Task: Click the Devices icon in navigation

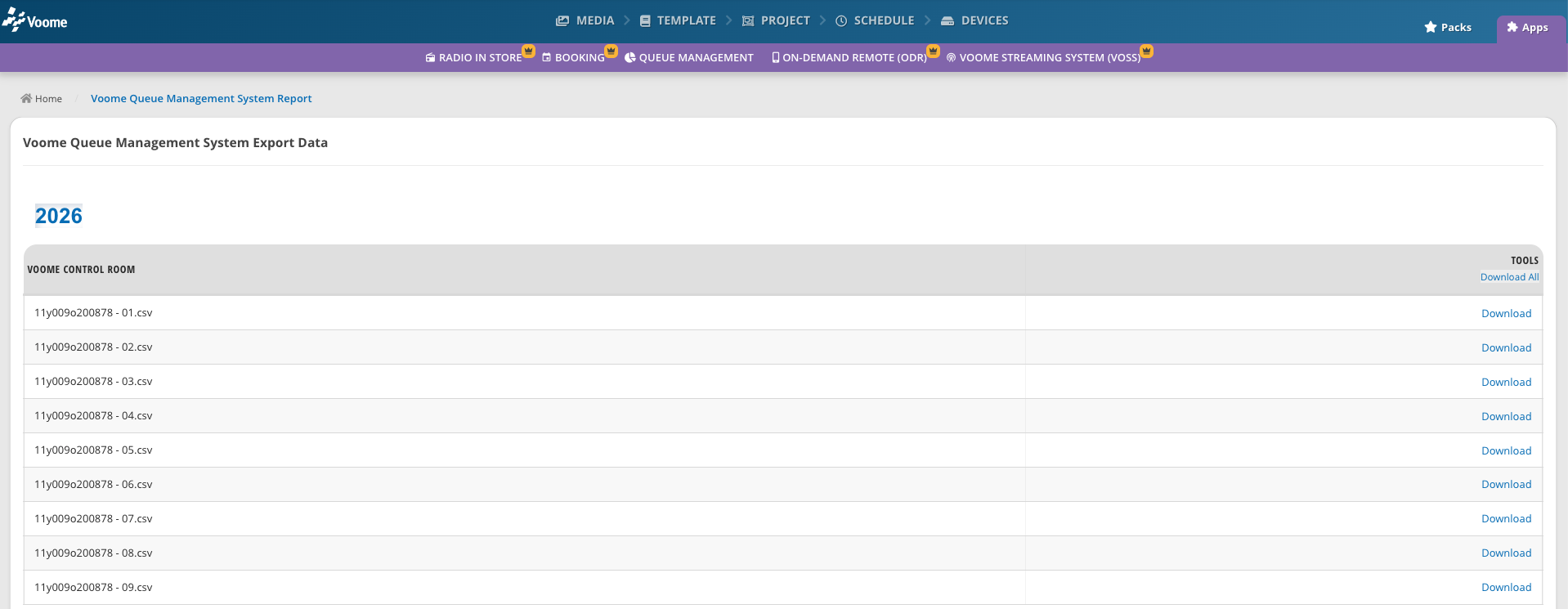Action: (x=948, y=21)
